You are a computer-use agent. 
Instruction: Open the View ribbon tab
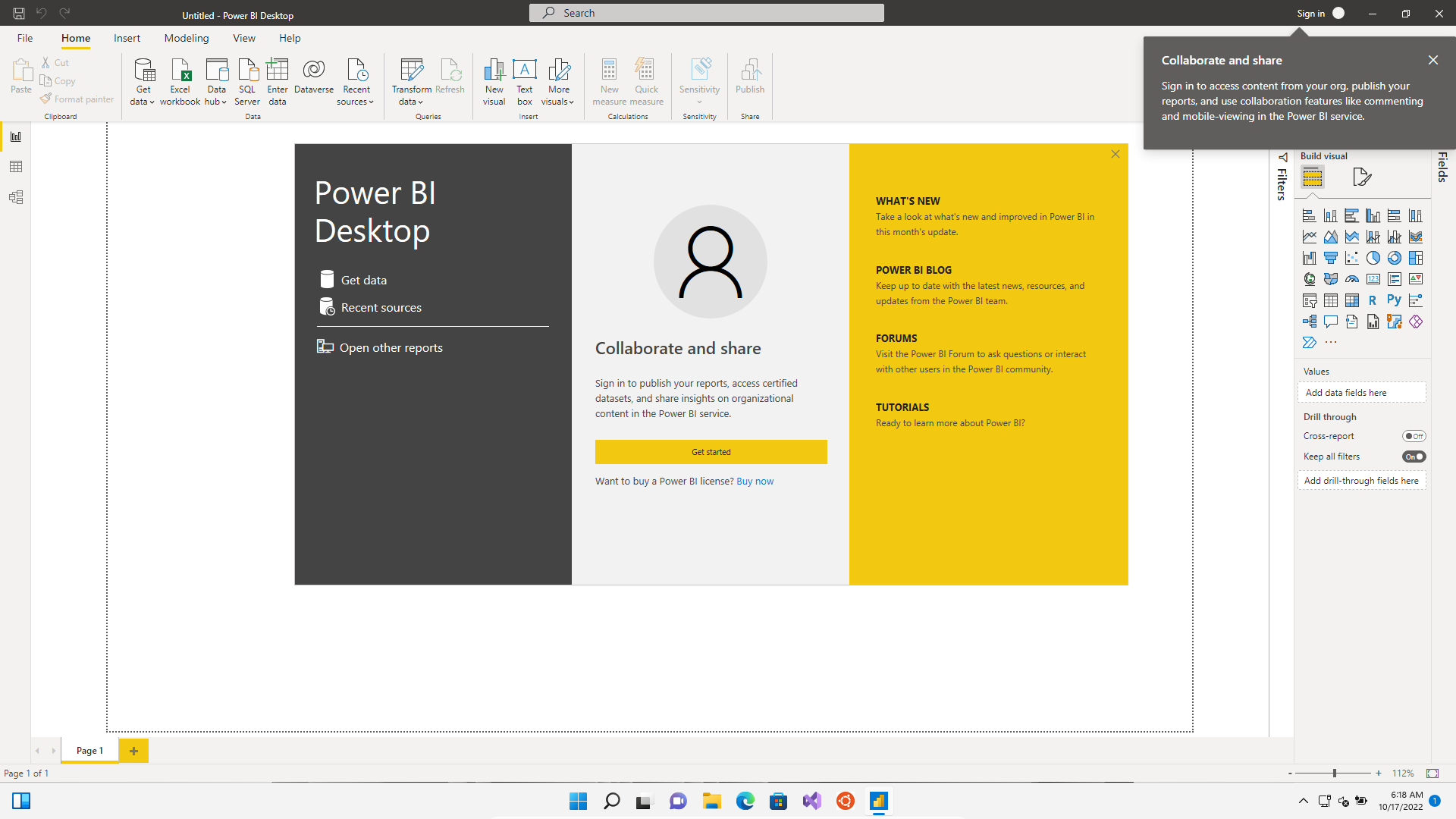(243, 38)
